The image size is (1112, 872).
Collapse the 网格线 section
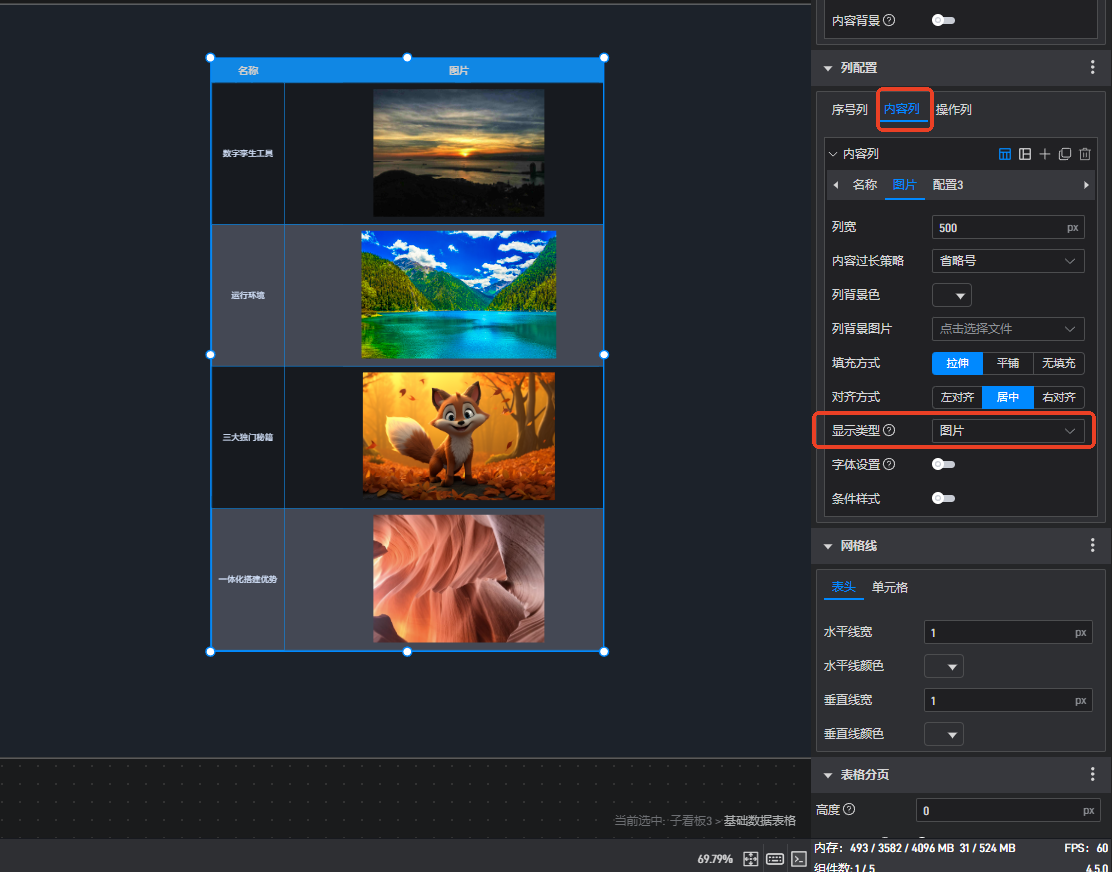(828, 546)
